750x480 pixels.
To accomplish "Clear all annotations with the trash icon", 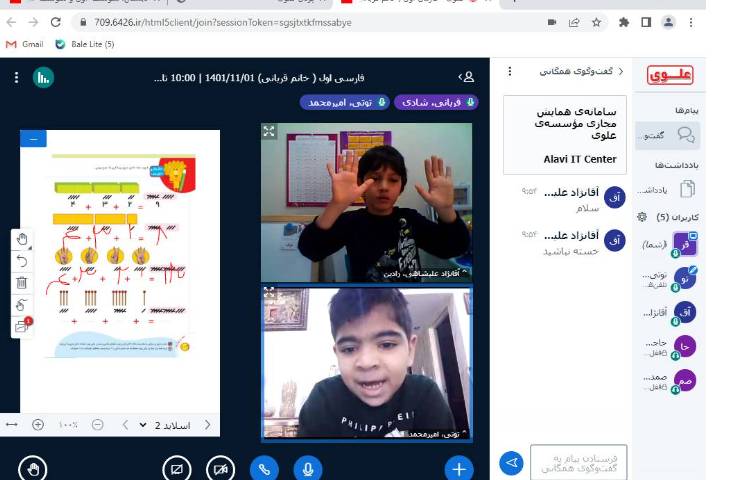I will pyautogui.click(x=22, y=283).
